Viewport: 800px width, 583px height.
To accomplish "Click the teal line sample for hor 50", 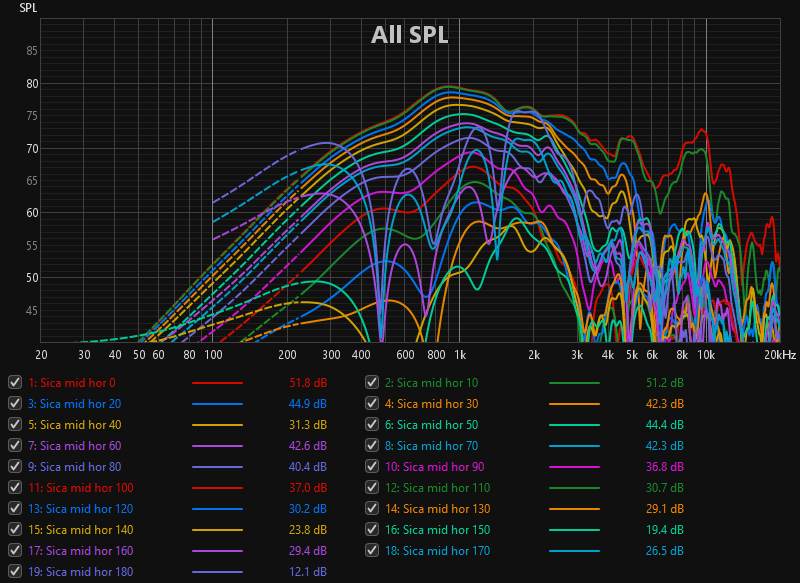I will click(x=574, y=424).
